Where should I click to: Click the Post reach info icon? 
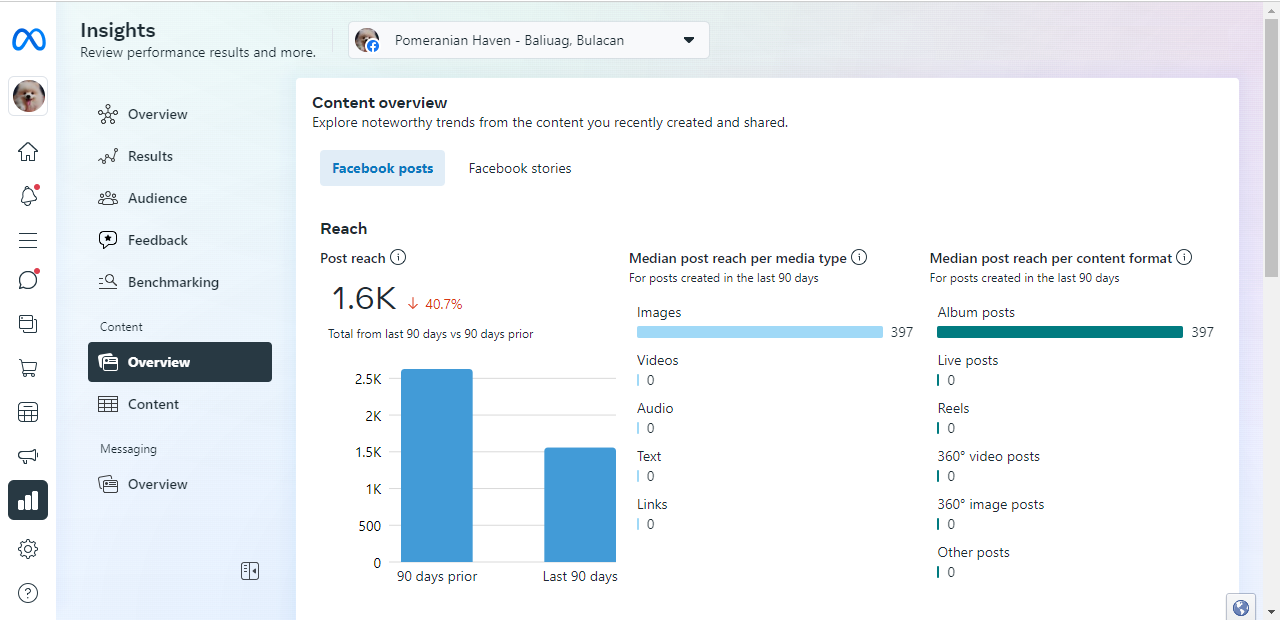[x=398, y=258]
